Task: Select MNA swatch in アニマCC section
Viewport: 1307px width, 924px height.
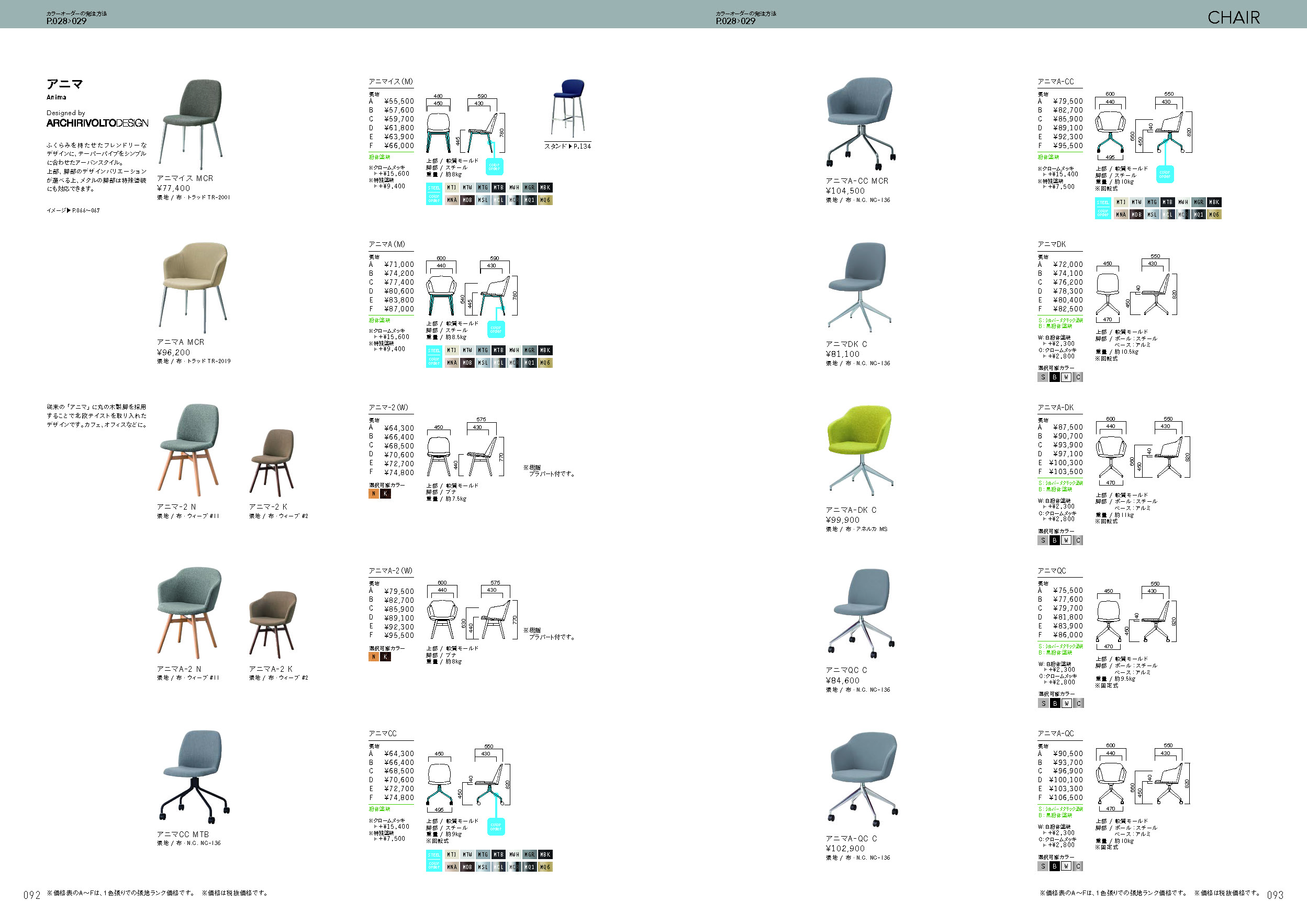Action: point(451,867)
